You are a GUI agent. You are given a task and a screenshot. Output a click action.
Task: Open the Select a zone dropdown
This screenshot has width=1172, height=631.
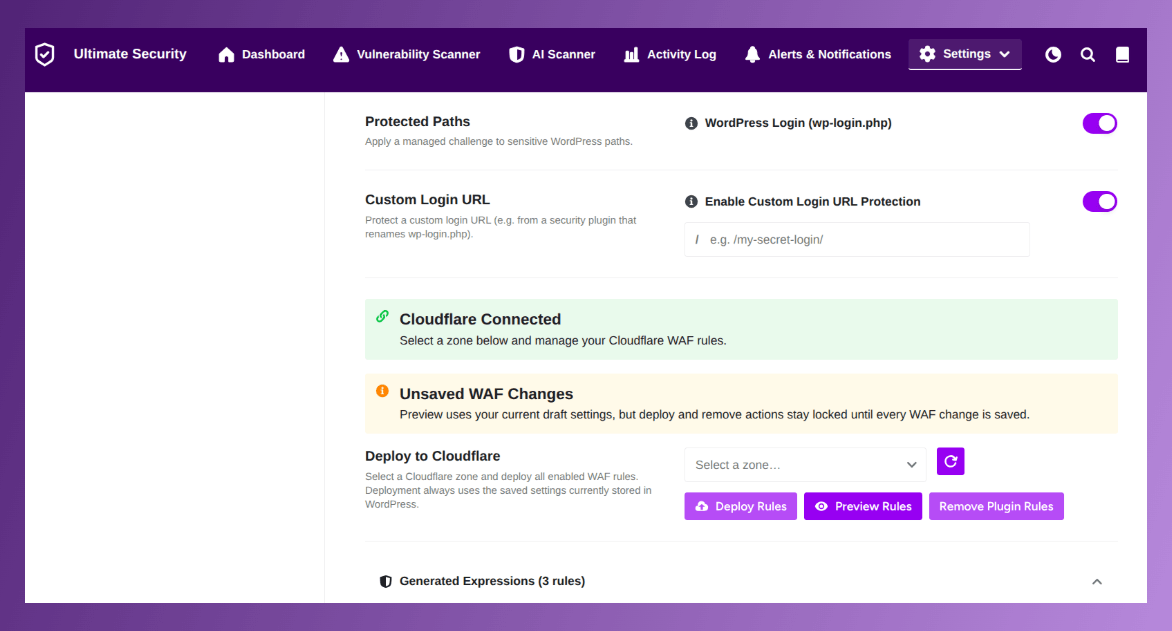coord(805,465)
